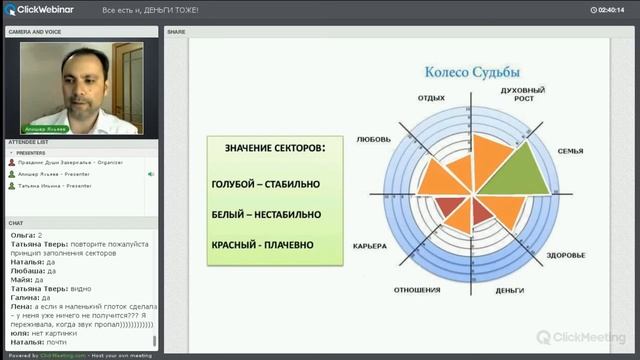Click the 'ДУХОВНЫЙ РОСТ' wheel label
The width and height of the screenshot is (640, 360).
tap(523, 94)
